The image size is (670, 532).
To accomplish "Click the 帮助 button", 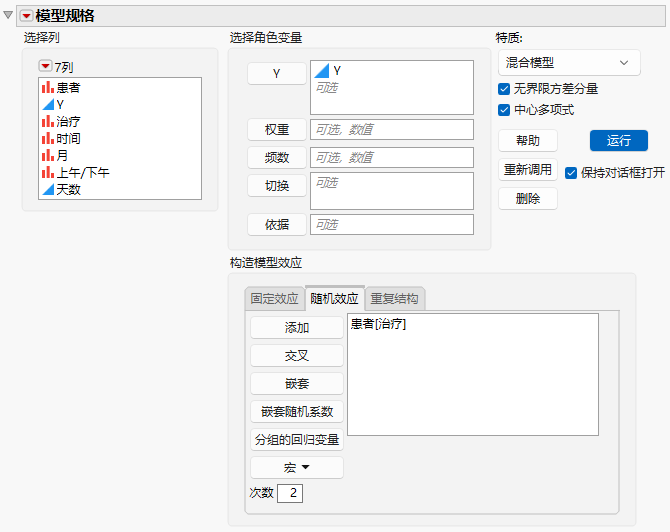I will coord(528,141).
